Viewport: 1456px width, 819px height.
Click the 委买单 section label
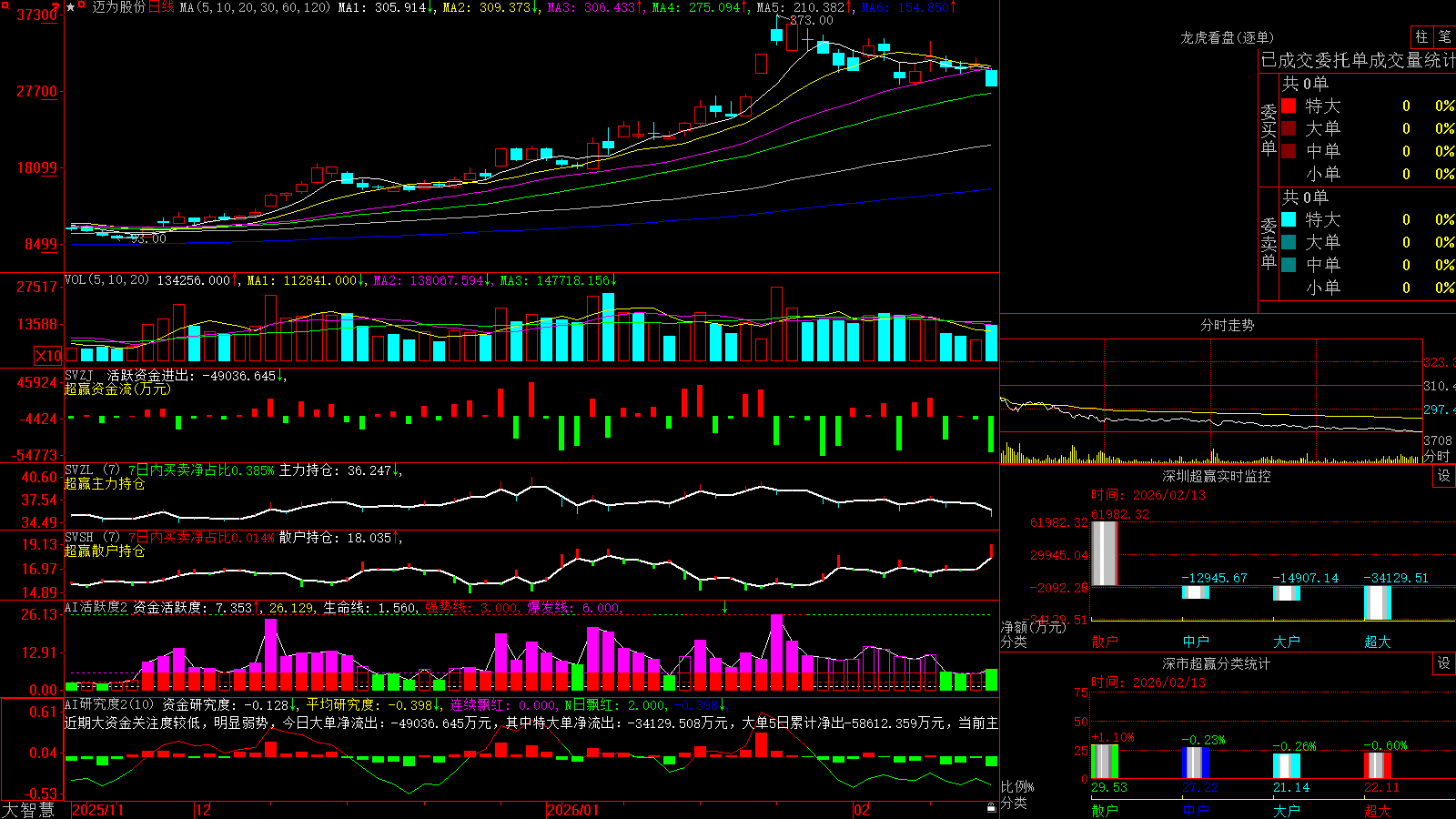click(1269, 130)
